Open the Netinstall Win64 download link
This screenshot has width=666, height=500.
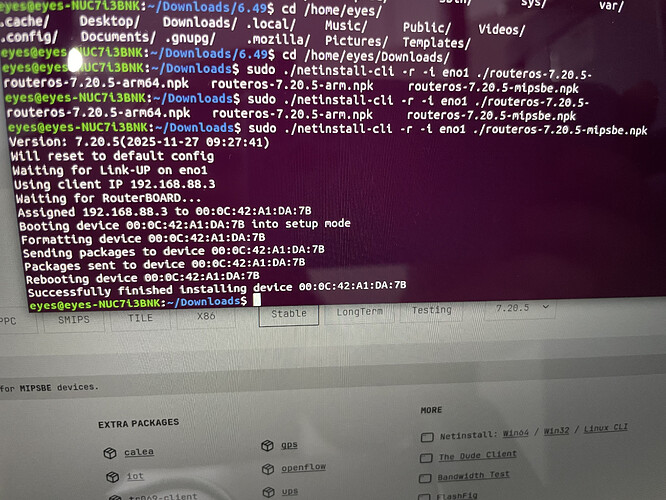click(x=516, y=433)
